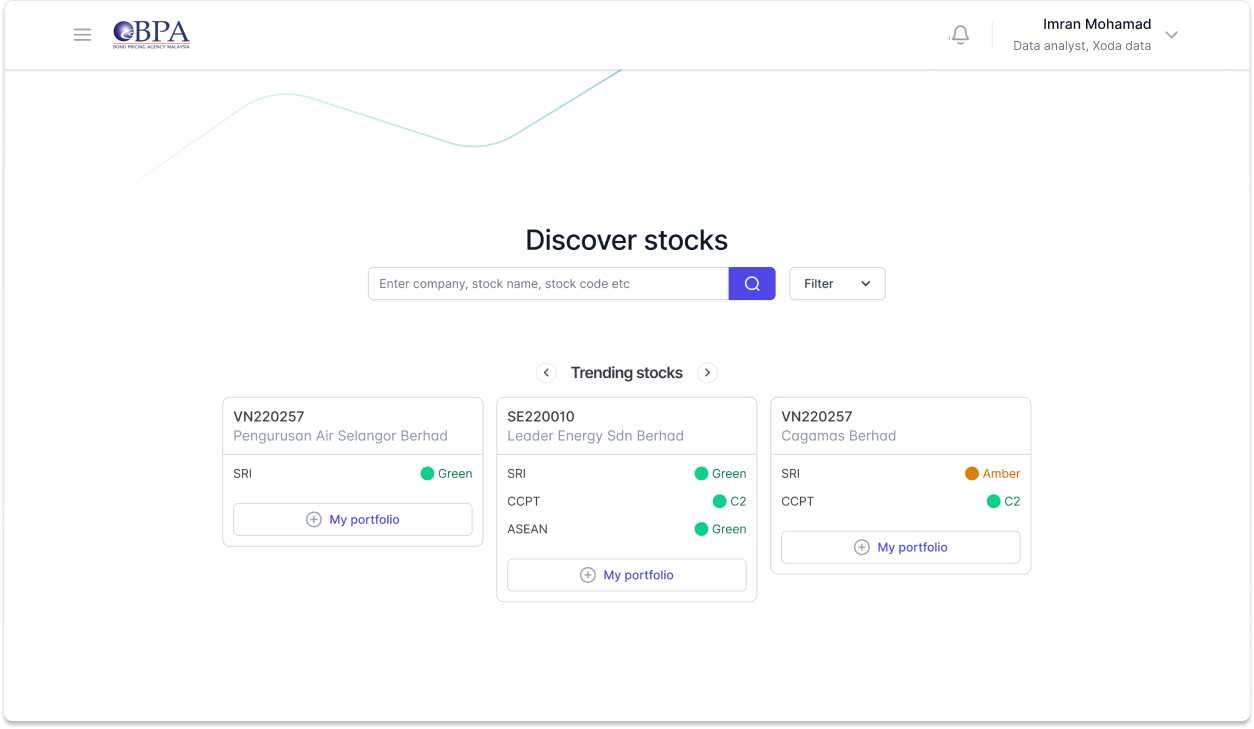This screenshot has height=729, width=1254.
Task: Expand the user profile chevron
Action: (x=1172, y=35)
